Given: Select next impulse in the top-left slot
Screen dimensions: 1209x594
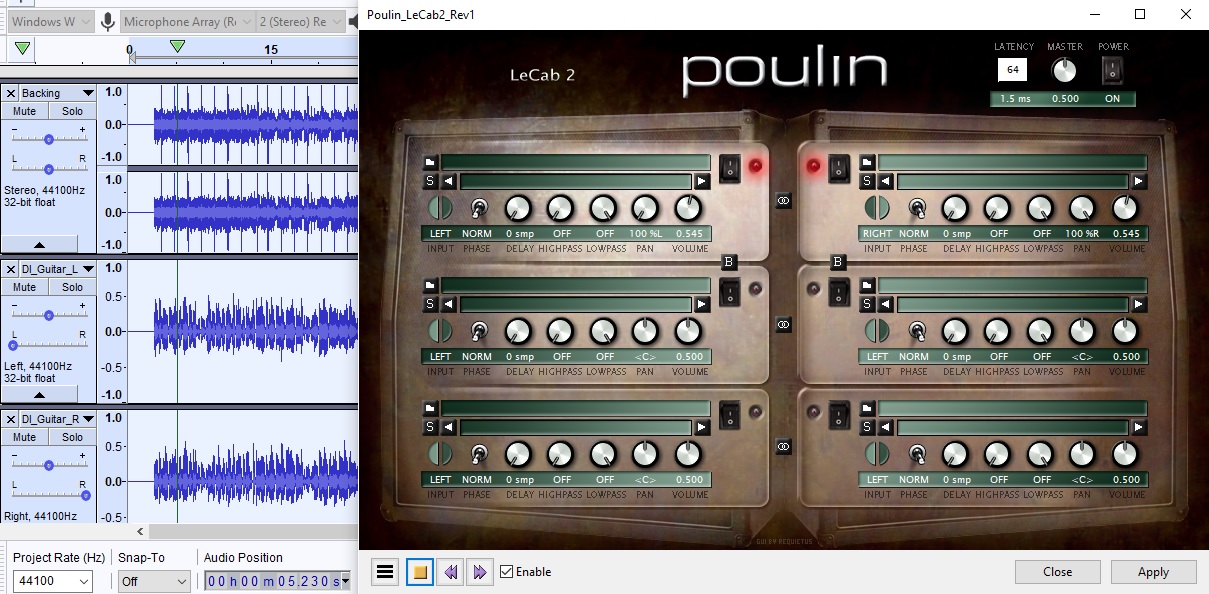Looking at the screenshot, I should [703, 182].
